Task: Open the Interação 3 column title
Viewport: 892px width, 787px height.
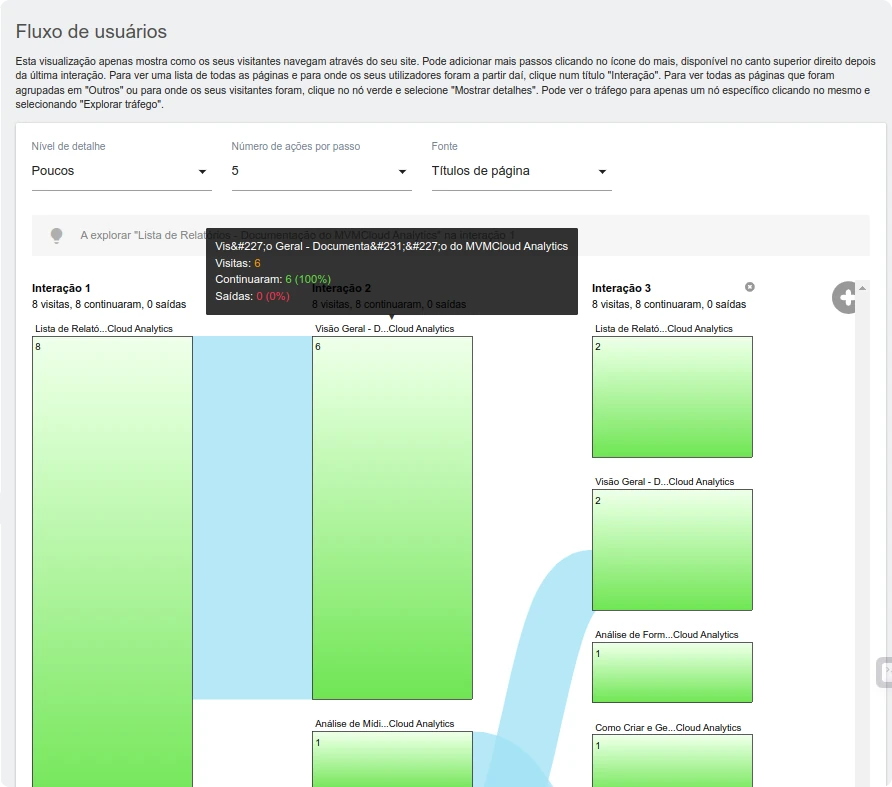Action: [621, 288]
